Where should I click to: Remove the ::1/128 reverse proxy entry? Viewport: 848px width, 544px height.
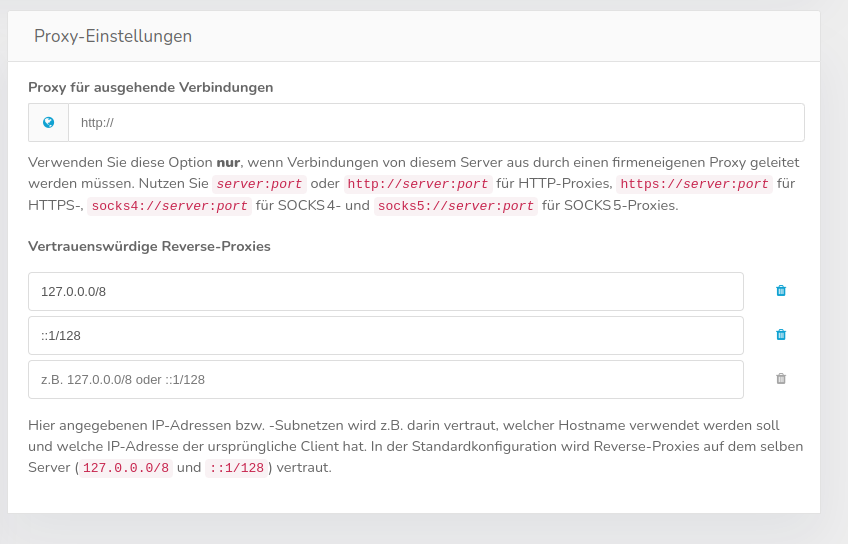781,335
